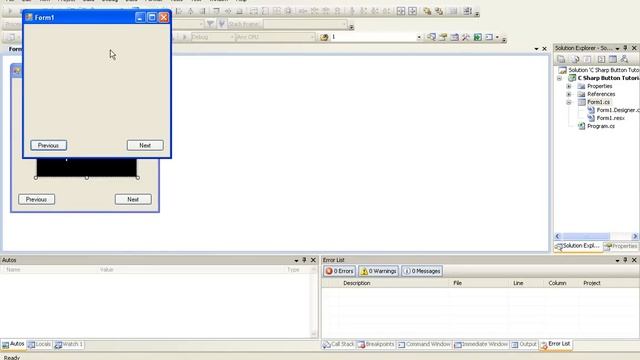The image size is (640, 360).
Task: Click Center Vertically in the layout toolbar
Action: (x=413, y=11)
